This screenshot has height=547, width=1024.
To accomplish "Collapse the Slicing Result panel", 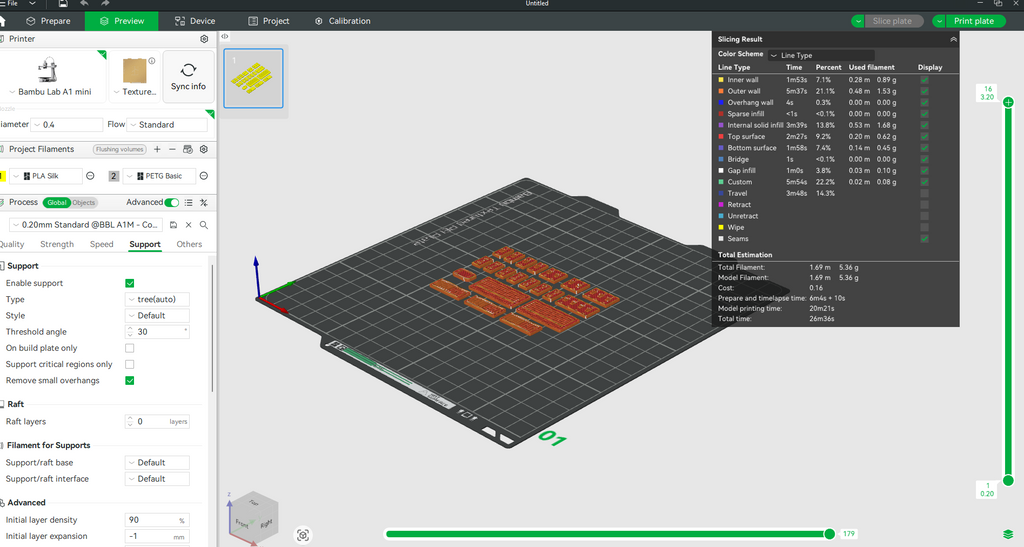I will click(x=953, y=39).
